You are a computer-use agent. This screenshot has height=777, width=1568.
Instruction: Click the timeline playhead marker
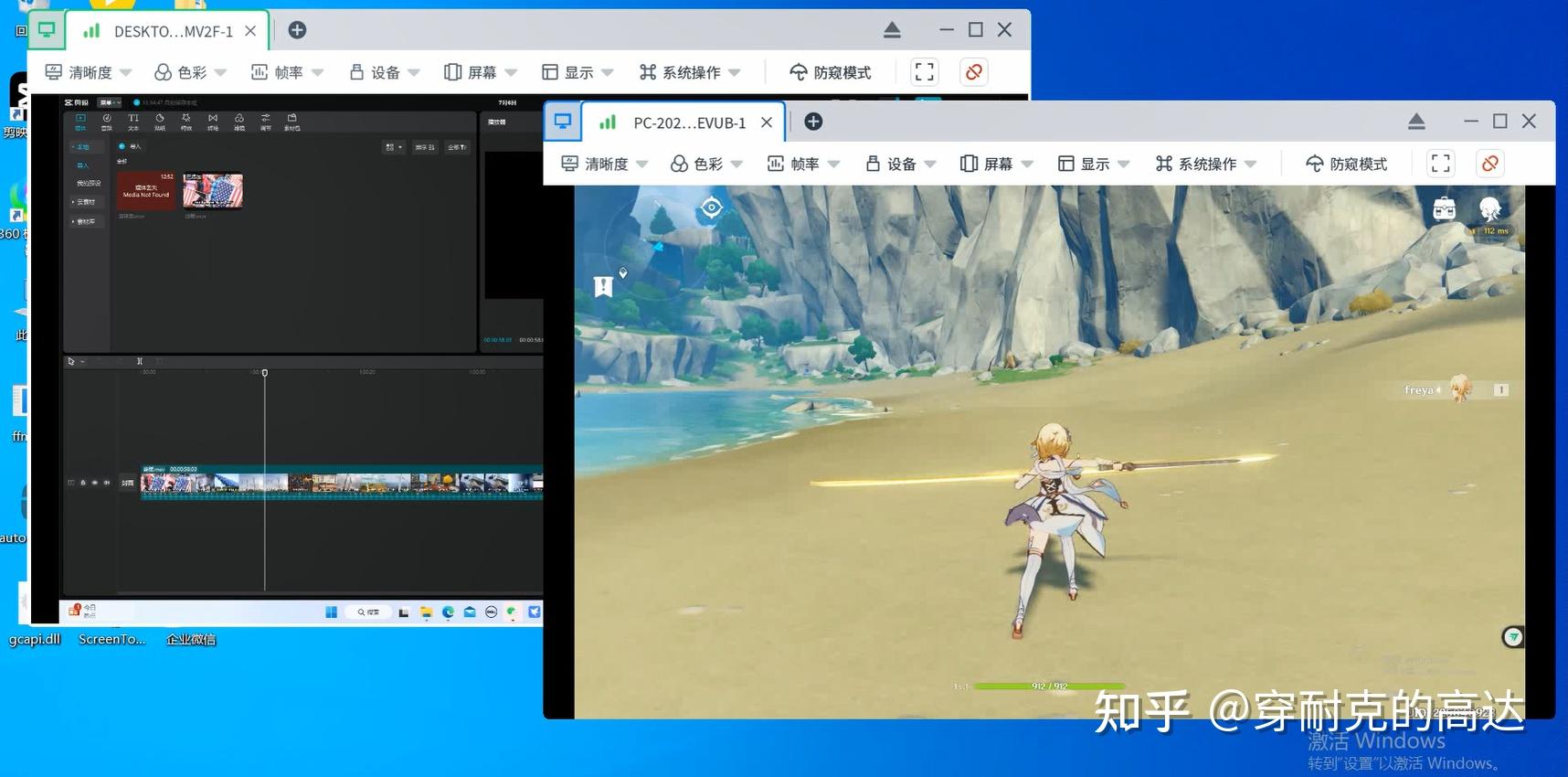point(265,373)
